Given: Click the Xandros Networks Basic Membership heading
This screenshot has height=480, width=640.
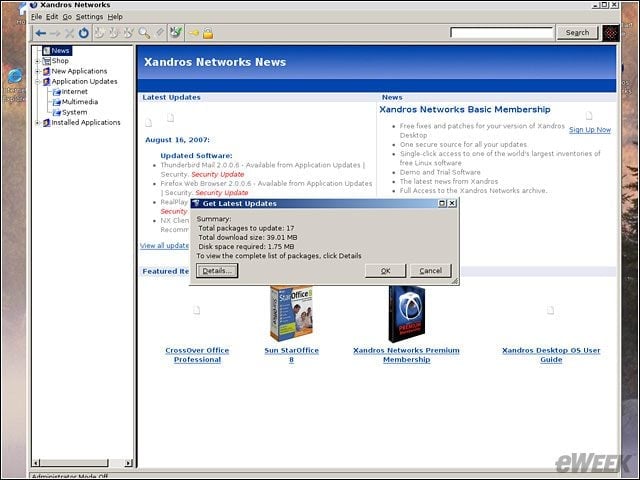Looking at the screenshot, I should pos(465,109).
